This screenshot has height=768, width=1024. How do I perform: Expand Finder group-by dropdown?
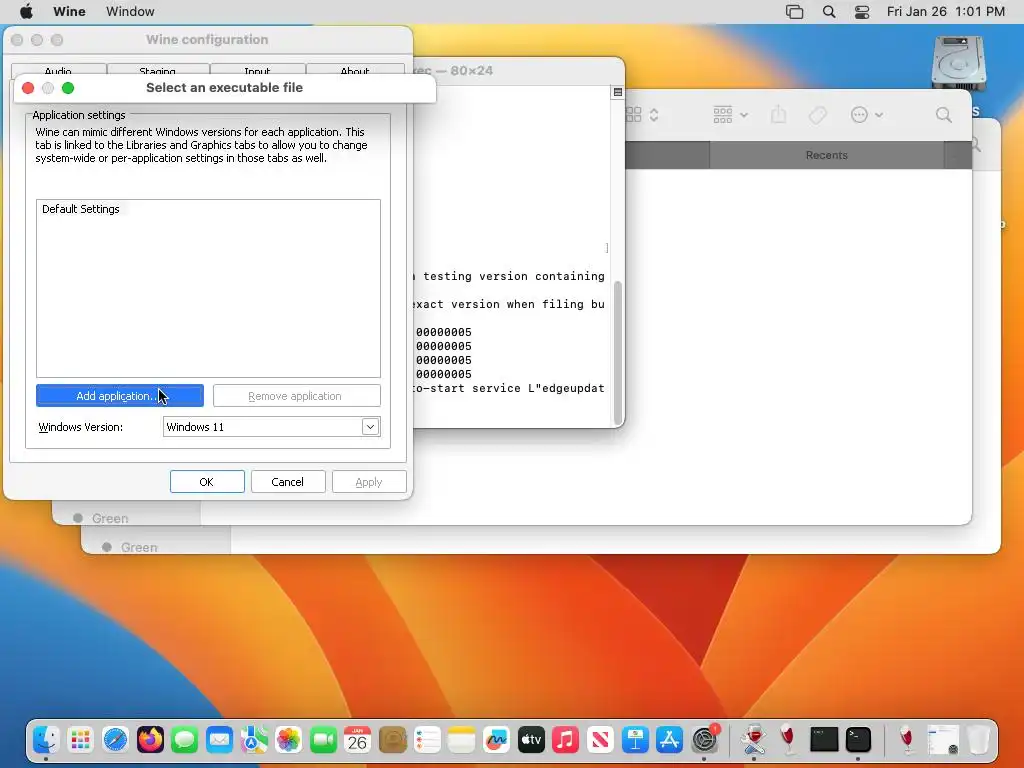(x=730, y=115)
